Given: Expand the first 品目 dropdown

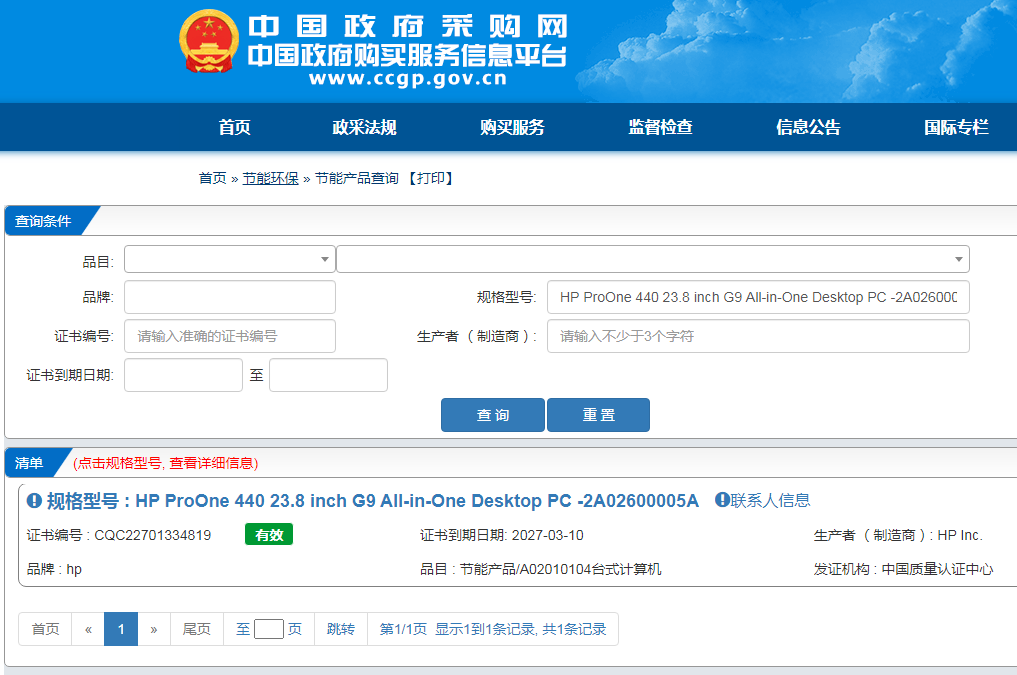Looking at the screenshot, I should pos(230,259).
